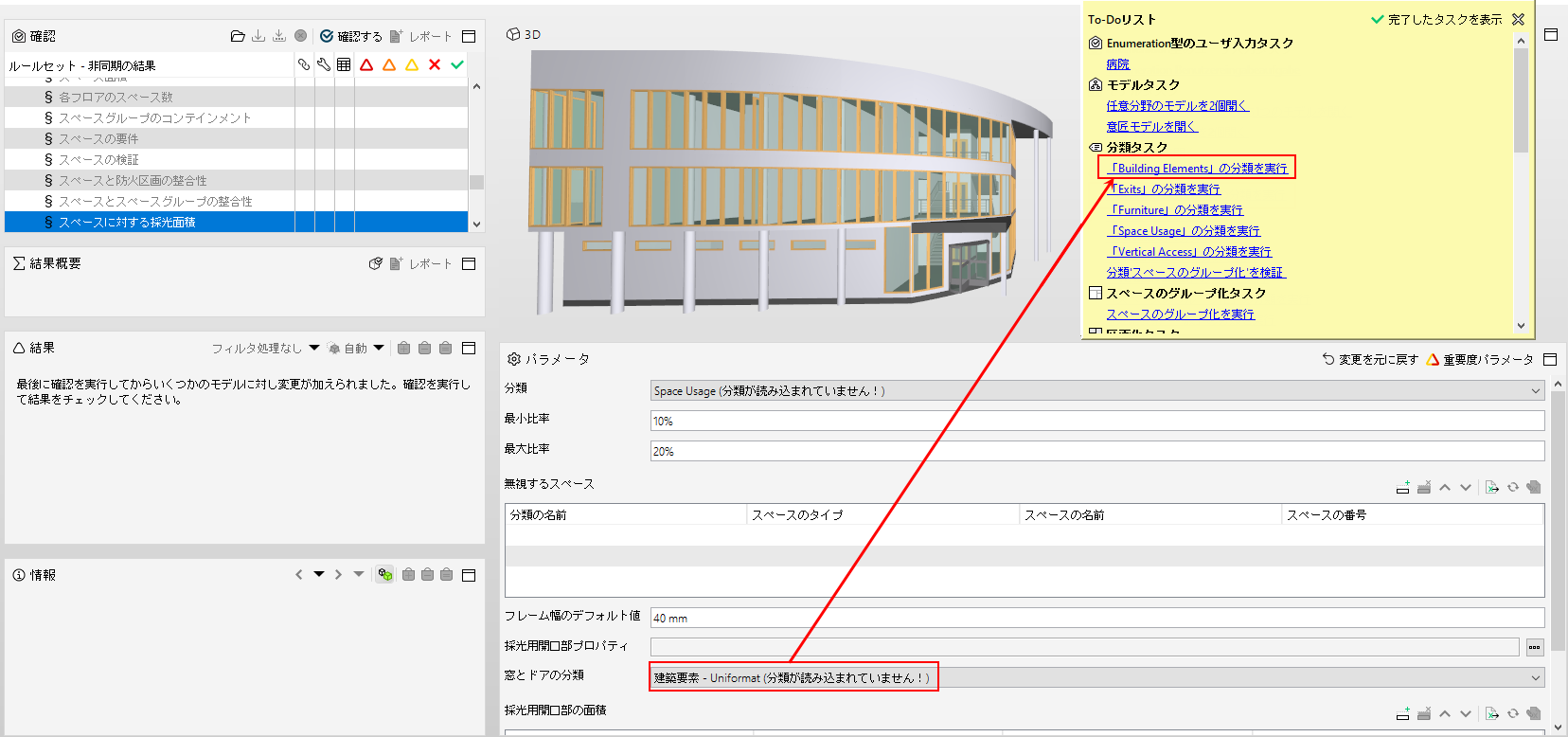Open the back history dropdown in 情報 panel
Viewport: 1568px width, 737px height.
319,574
